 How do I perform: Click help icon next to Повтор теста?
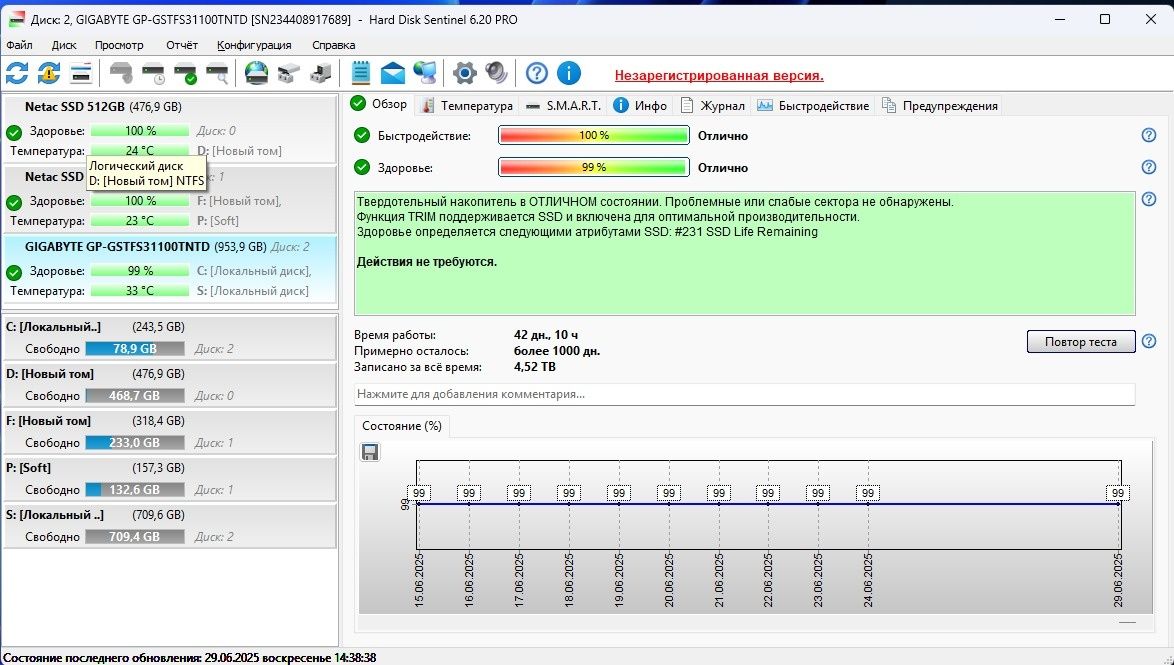click(1149, 341)
